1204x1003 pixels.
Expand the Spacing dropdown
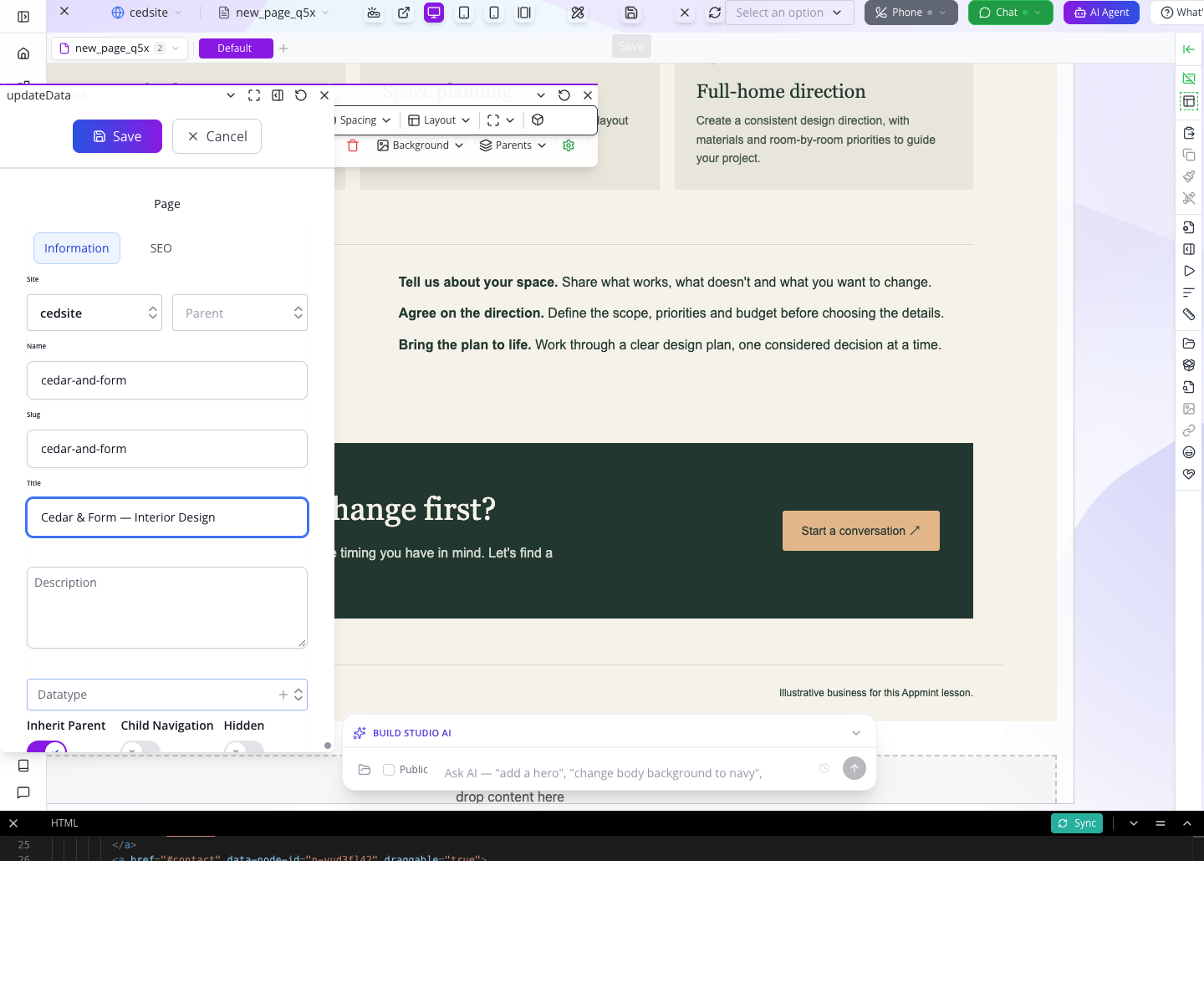[364, 120]
